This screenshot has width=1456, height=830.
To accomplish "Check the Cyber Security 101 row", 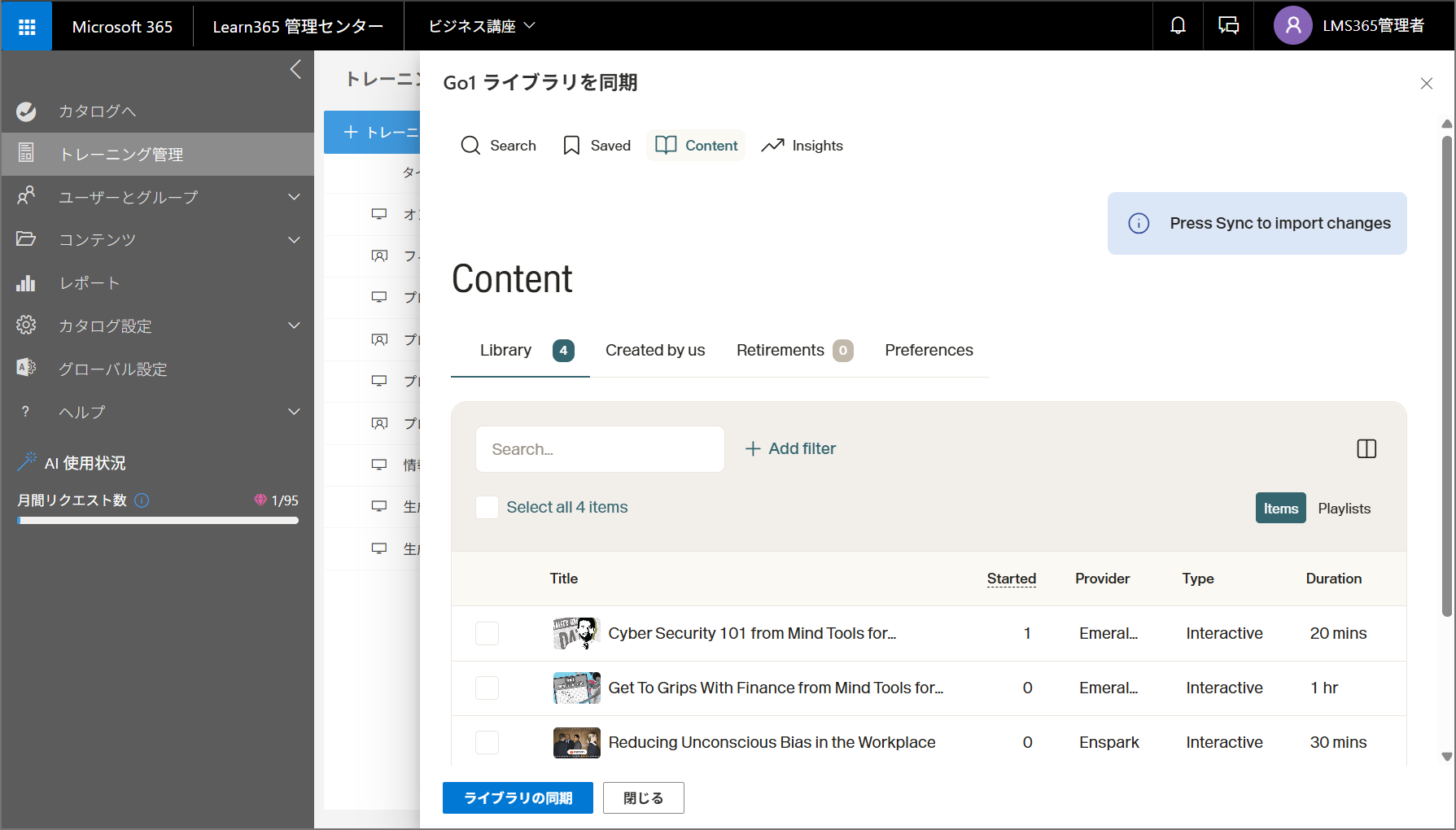I will tap(487, 633).
